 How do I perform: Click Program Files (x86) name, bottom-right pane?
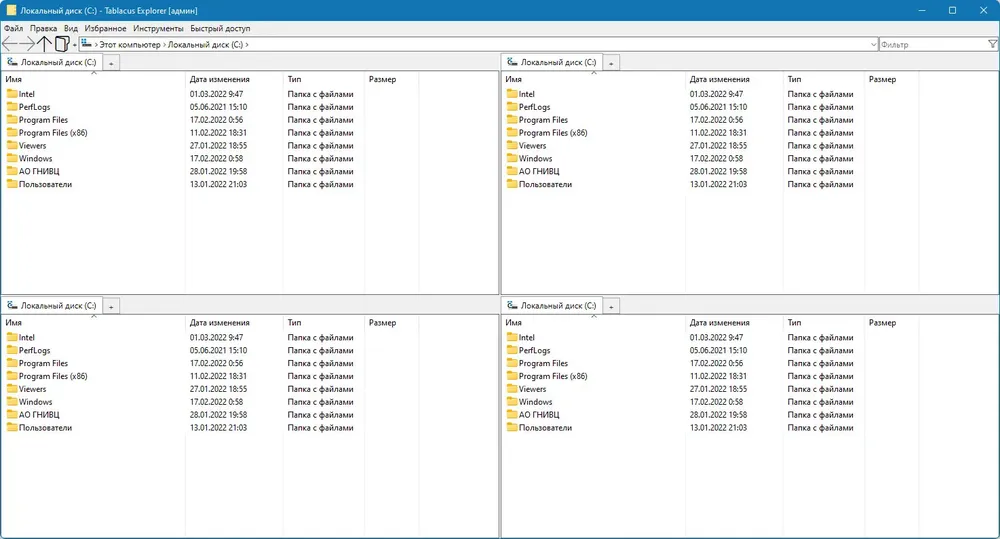553,376
